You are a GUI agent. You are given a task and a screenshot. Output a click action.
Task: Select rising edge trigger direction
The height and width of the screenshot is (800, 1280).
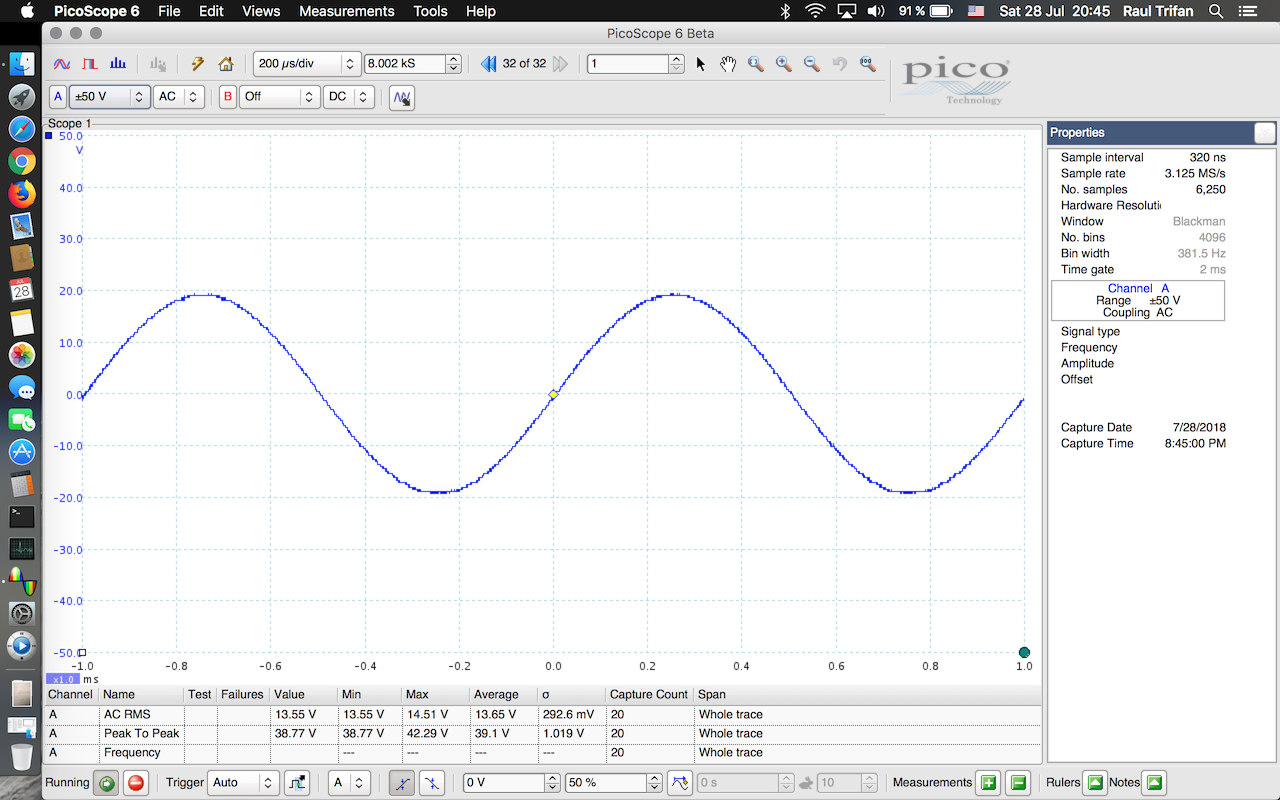(x=401, y=783)
